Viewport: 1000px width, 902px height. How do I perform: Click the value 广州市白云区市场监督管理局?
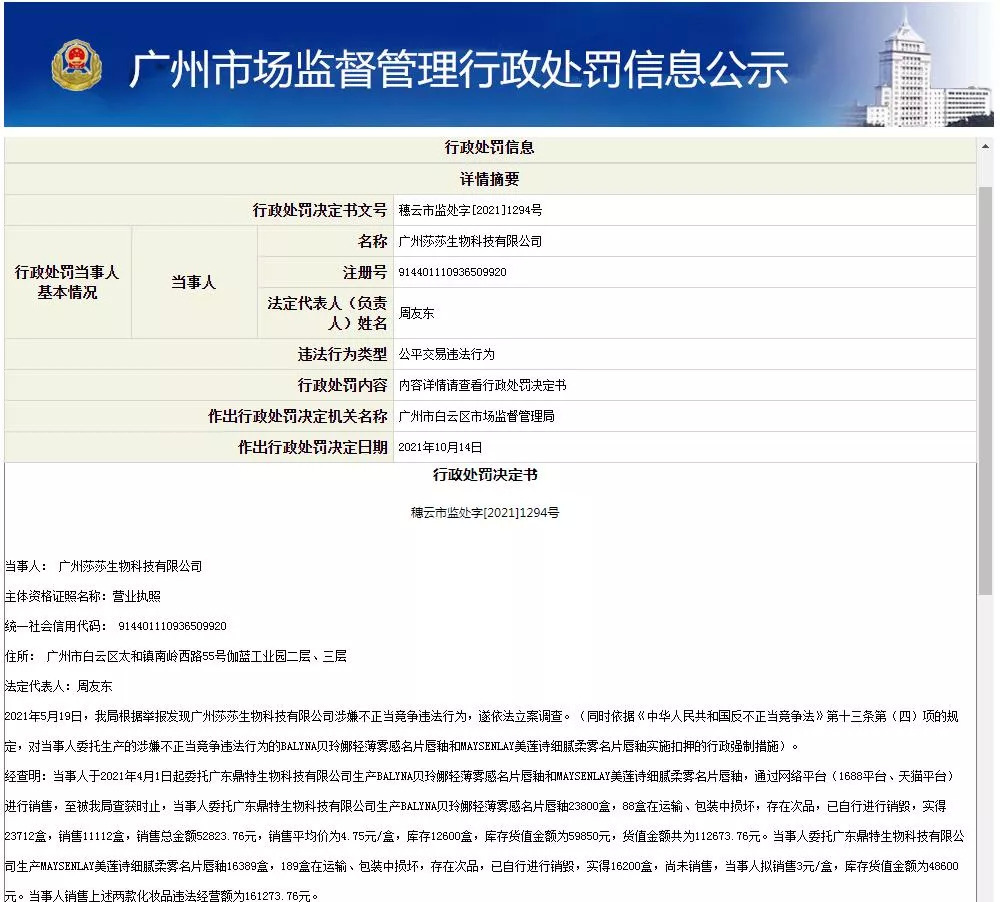coord(476,417)
